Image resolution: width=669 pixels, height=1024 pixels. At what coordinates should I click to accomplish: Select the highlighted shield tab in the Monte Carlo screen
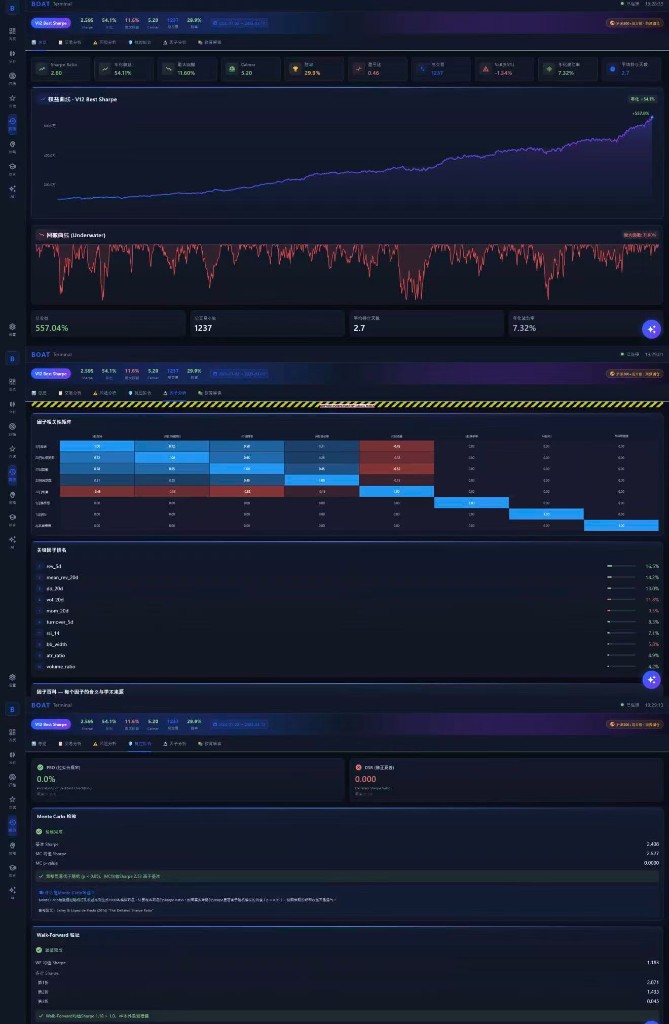coord(140,744)
